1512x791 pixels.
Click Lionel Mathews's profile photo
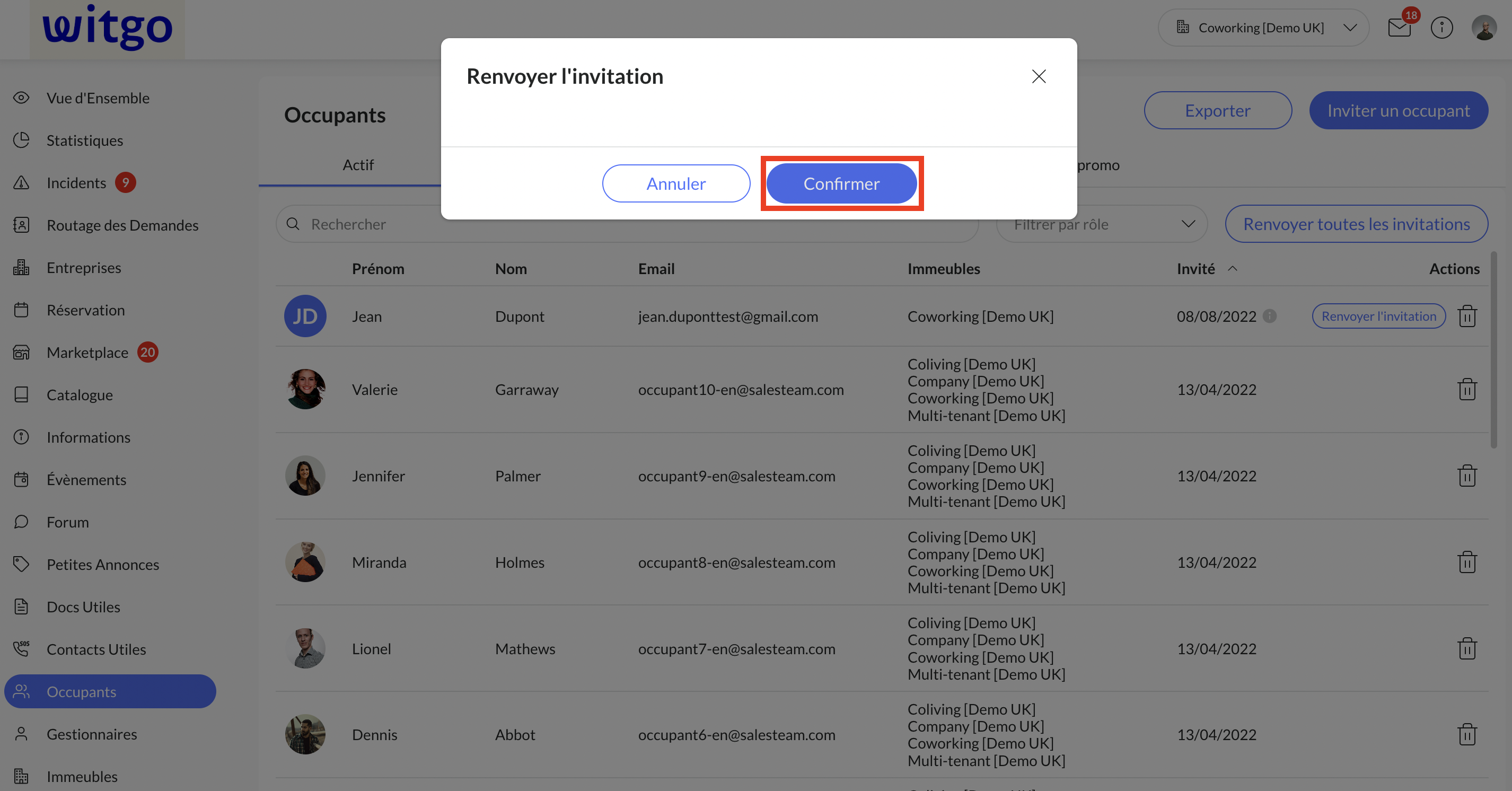click(x=305, y=648)
